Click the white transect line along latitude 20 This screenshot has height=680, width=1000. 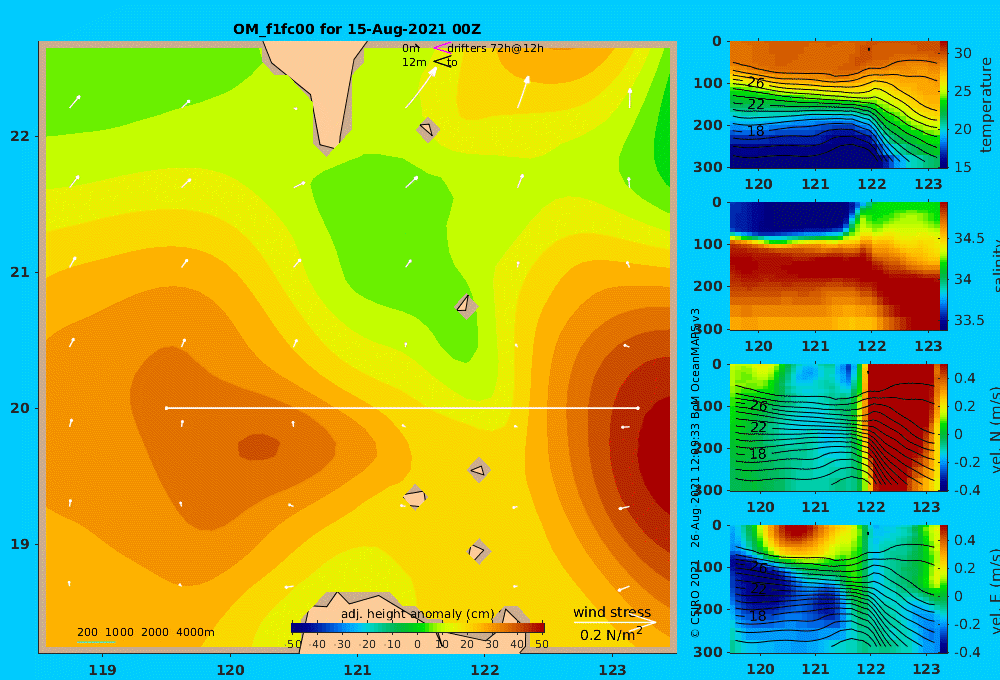(402, 408)
